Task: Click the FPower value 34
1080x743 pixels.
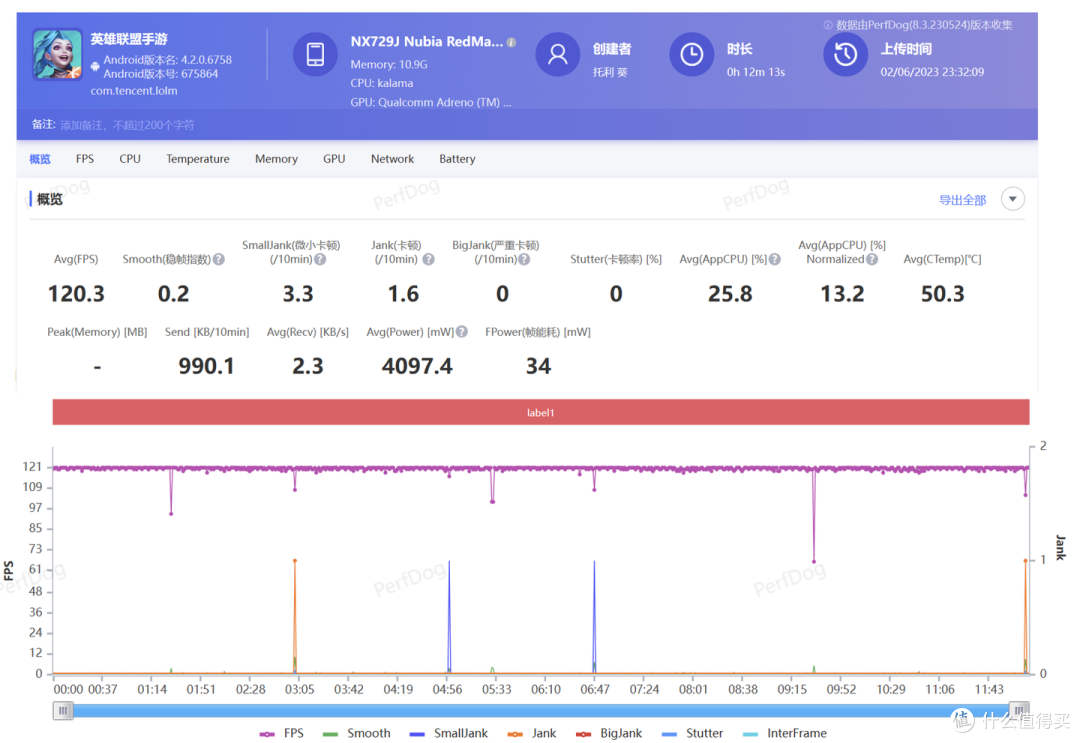Action: pyautogui.click(x=539, y=366)
